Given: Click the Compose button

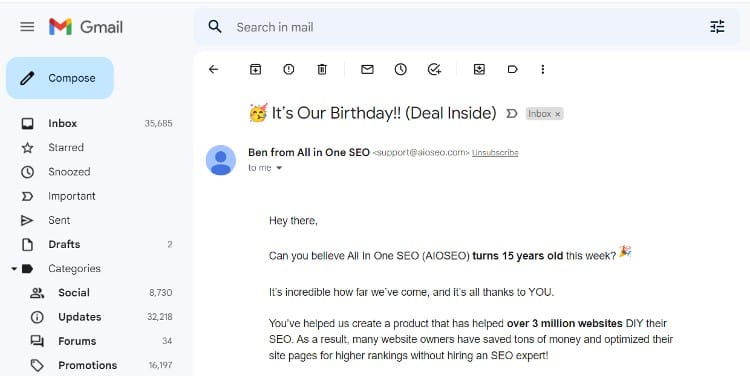Looking at the screenshot, I should point(60,78).
